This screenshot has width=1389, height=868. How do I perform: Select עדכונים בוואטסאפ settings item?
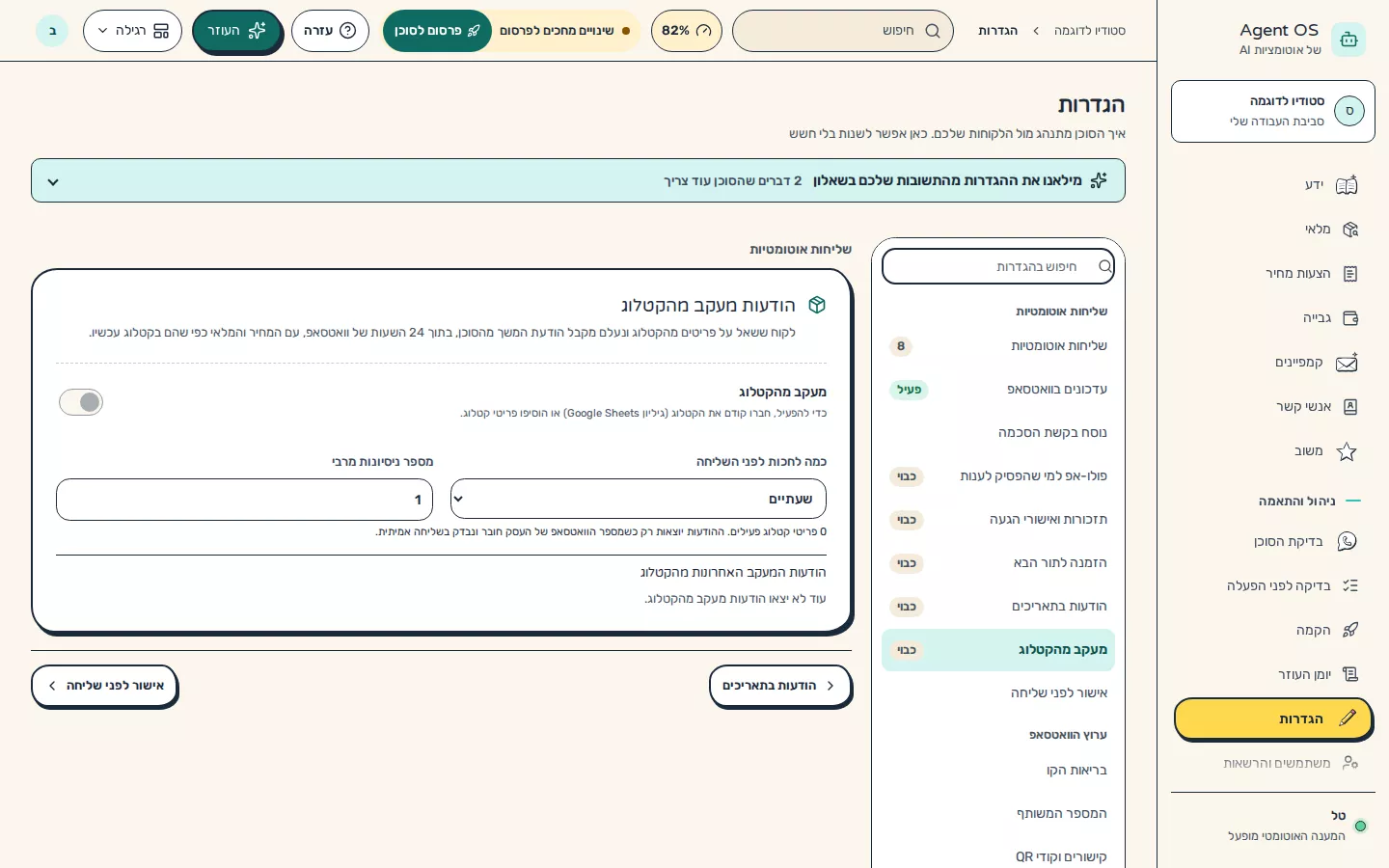click(x=998, y=390)
